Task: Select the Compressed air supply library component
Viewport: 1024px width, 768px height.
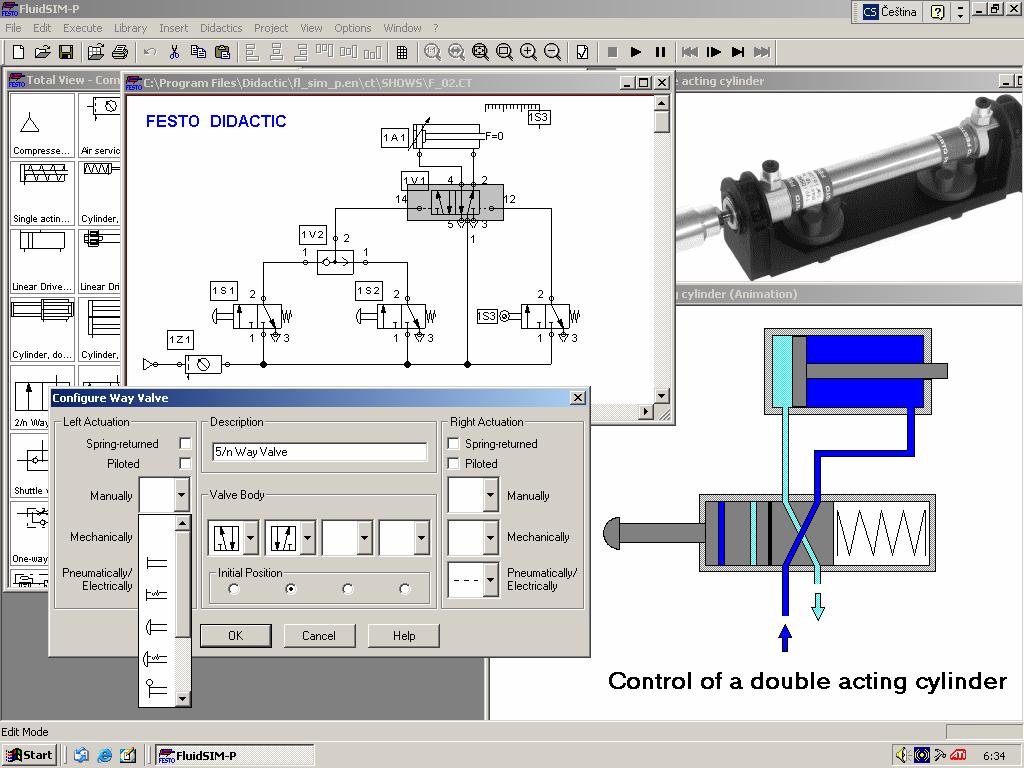Action: point(42,125)
